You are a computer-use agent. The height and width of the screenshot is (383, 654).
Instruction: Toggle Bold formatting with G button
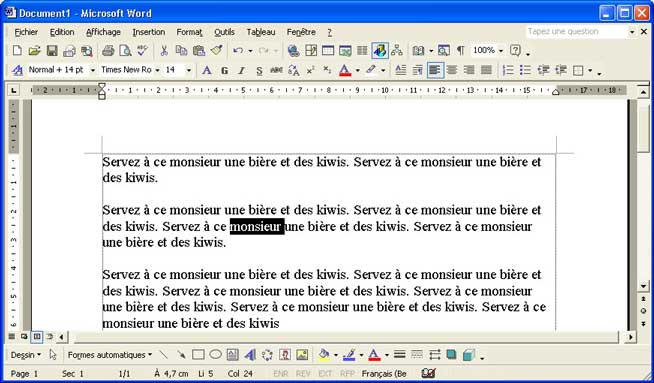click(x=224, y=71)
